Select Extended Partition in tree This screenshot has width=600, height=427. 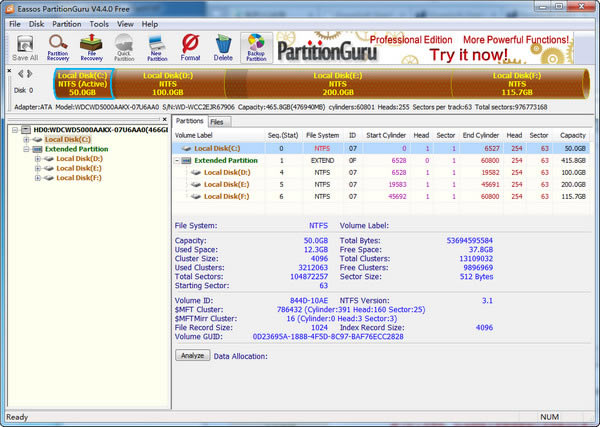(77, 149)
